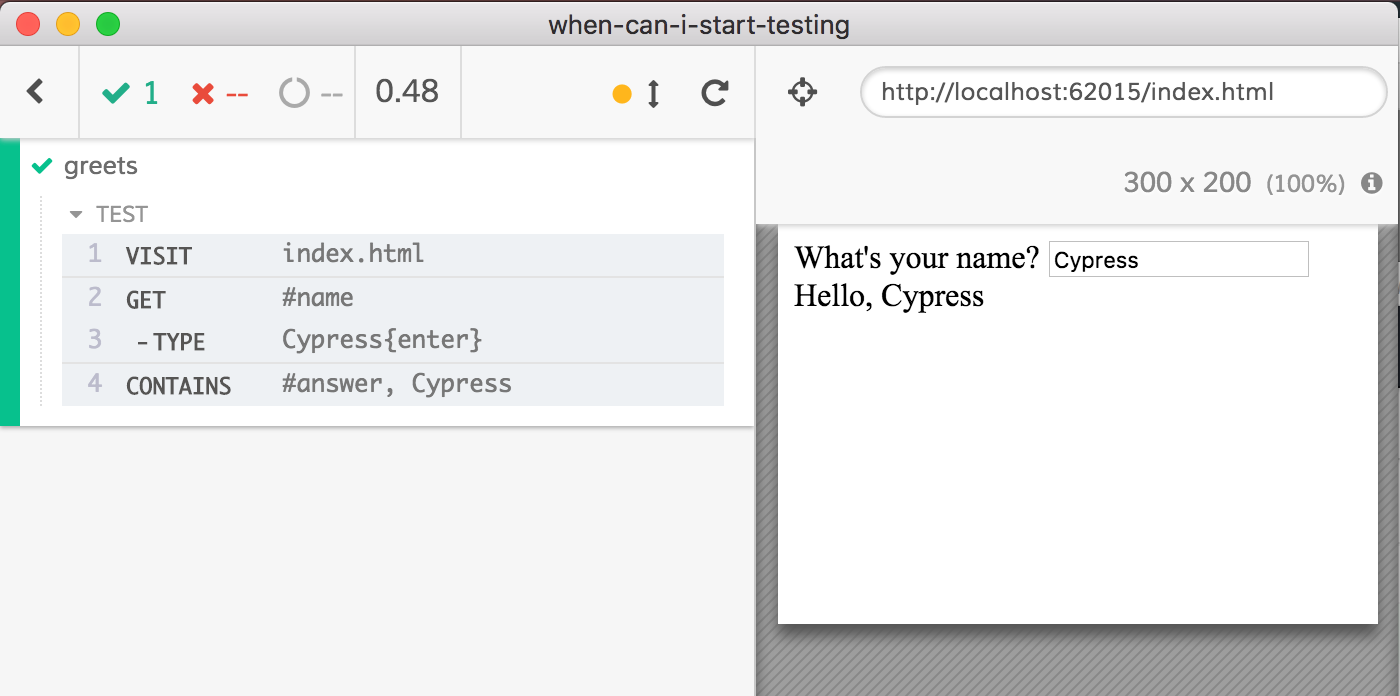Click the 0.48 test duration value
This screenshot has height=696, width=1400.
[407, 92]
